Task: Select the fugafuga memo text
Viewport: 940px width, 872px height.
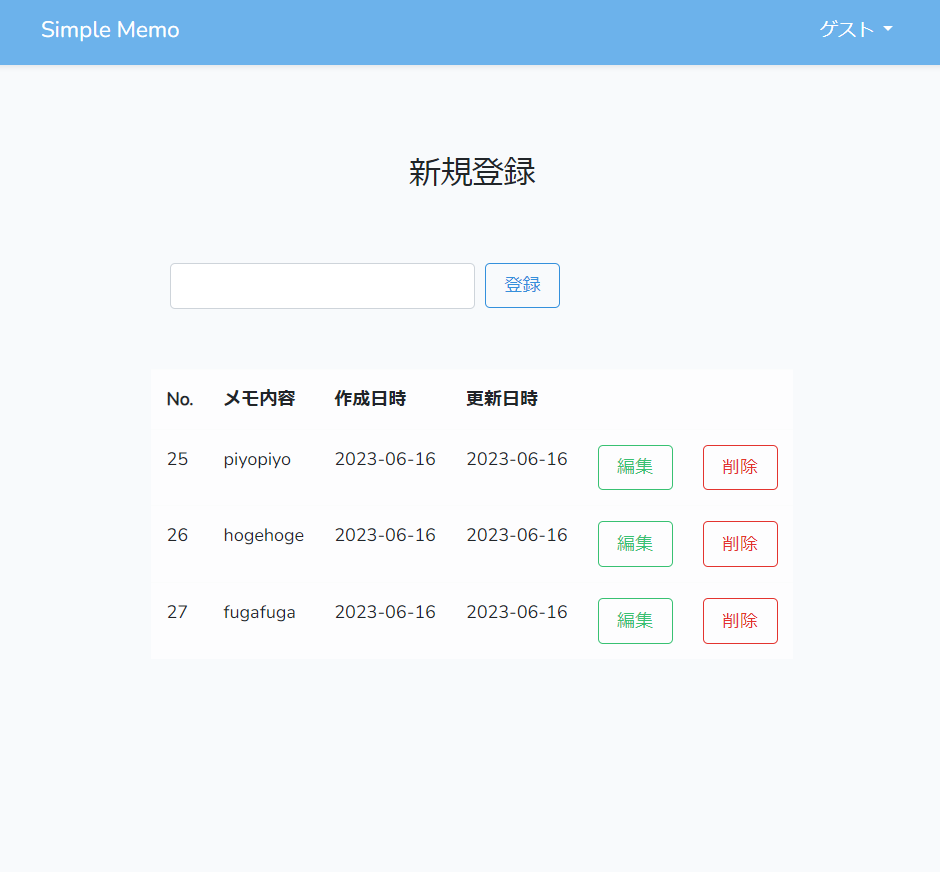Action: 260,612
